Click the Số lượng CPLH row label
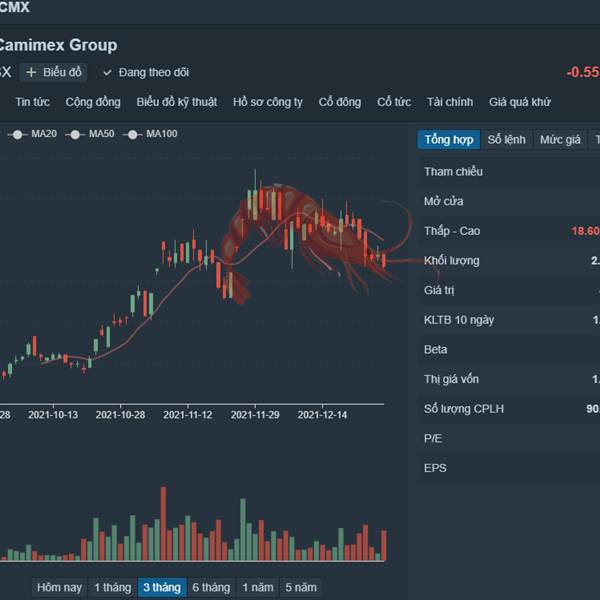The width and height of the screenshot is (600, 600). [464, 409]
